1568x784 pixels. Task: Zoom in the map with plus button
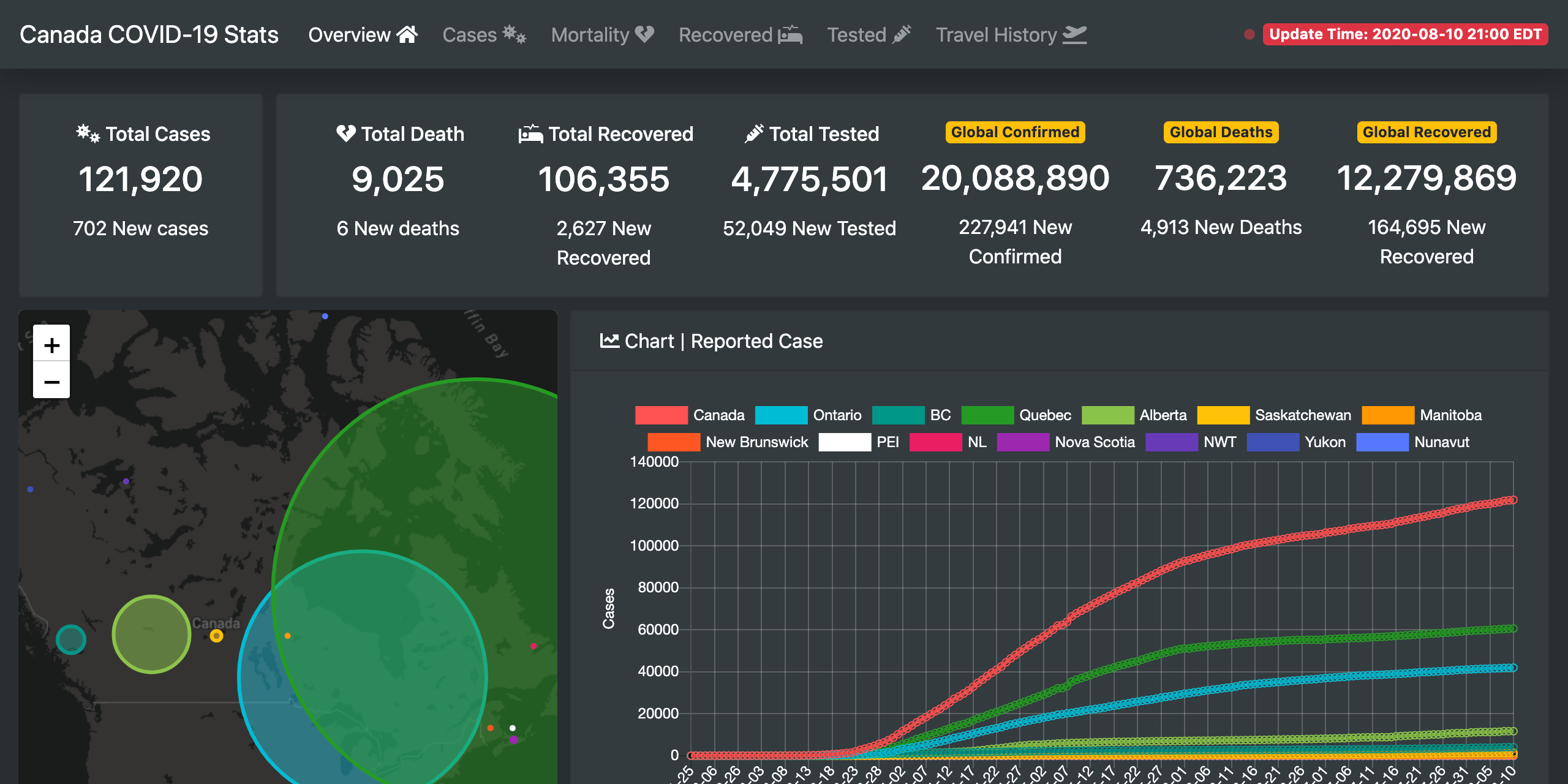51,345
